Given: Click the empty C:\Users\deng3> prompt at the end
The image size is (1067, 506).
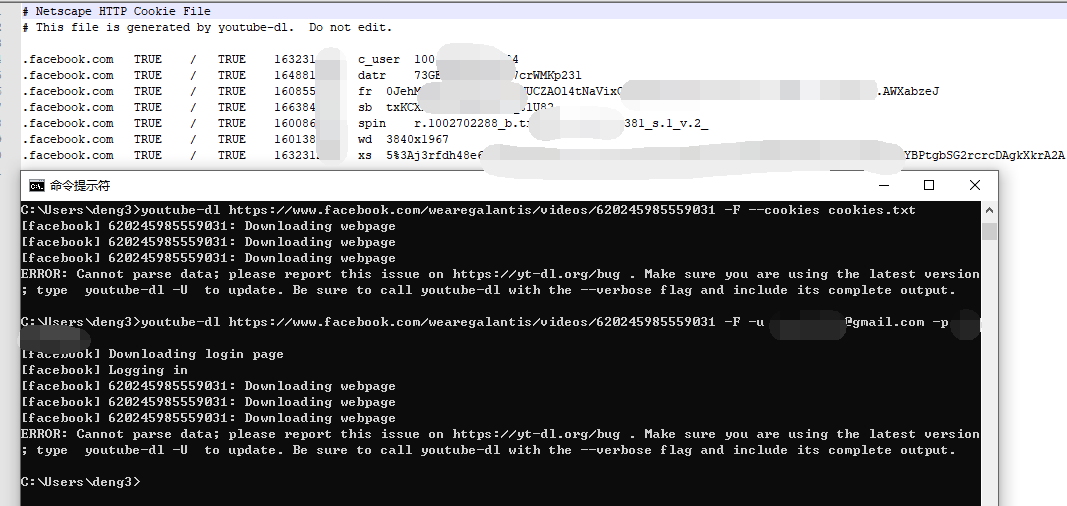Looking at the screenshot, I should [80, 482].
